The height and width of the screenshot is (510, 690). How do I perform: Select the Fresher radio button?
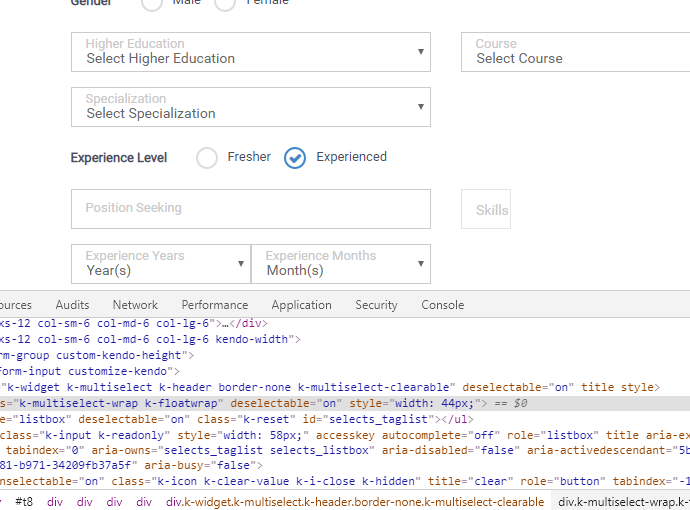(207, 158)
